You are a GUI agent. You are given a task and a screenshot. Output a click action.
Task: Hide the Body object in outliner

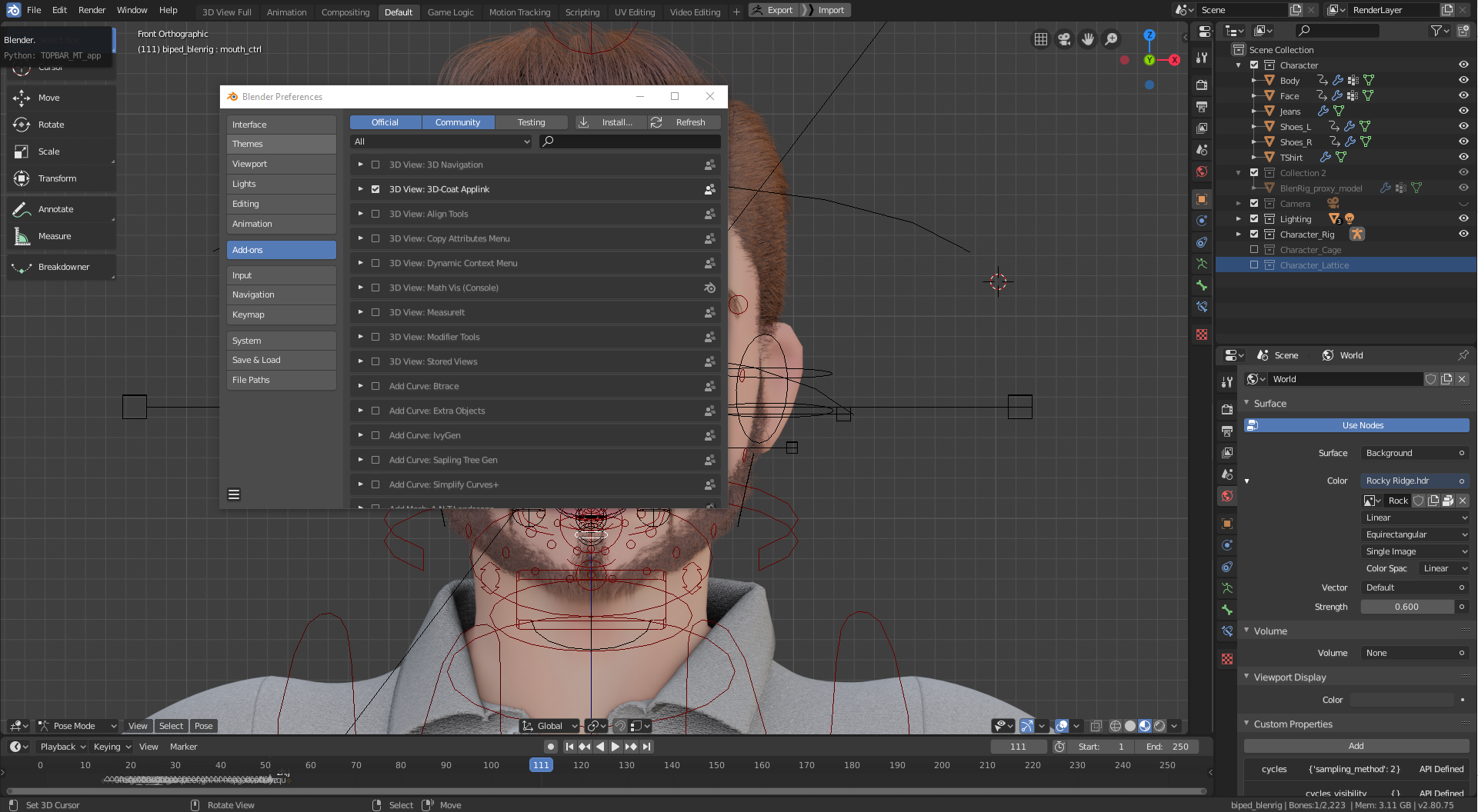pyautogui.click(x=1463, y=81)
